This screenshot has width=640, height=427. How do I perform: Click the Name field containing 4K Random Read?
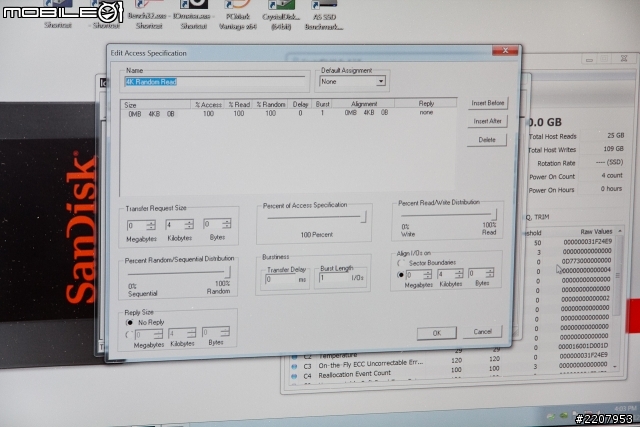click(215, 82)
